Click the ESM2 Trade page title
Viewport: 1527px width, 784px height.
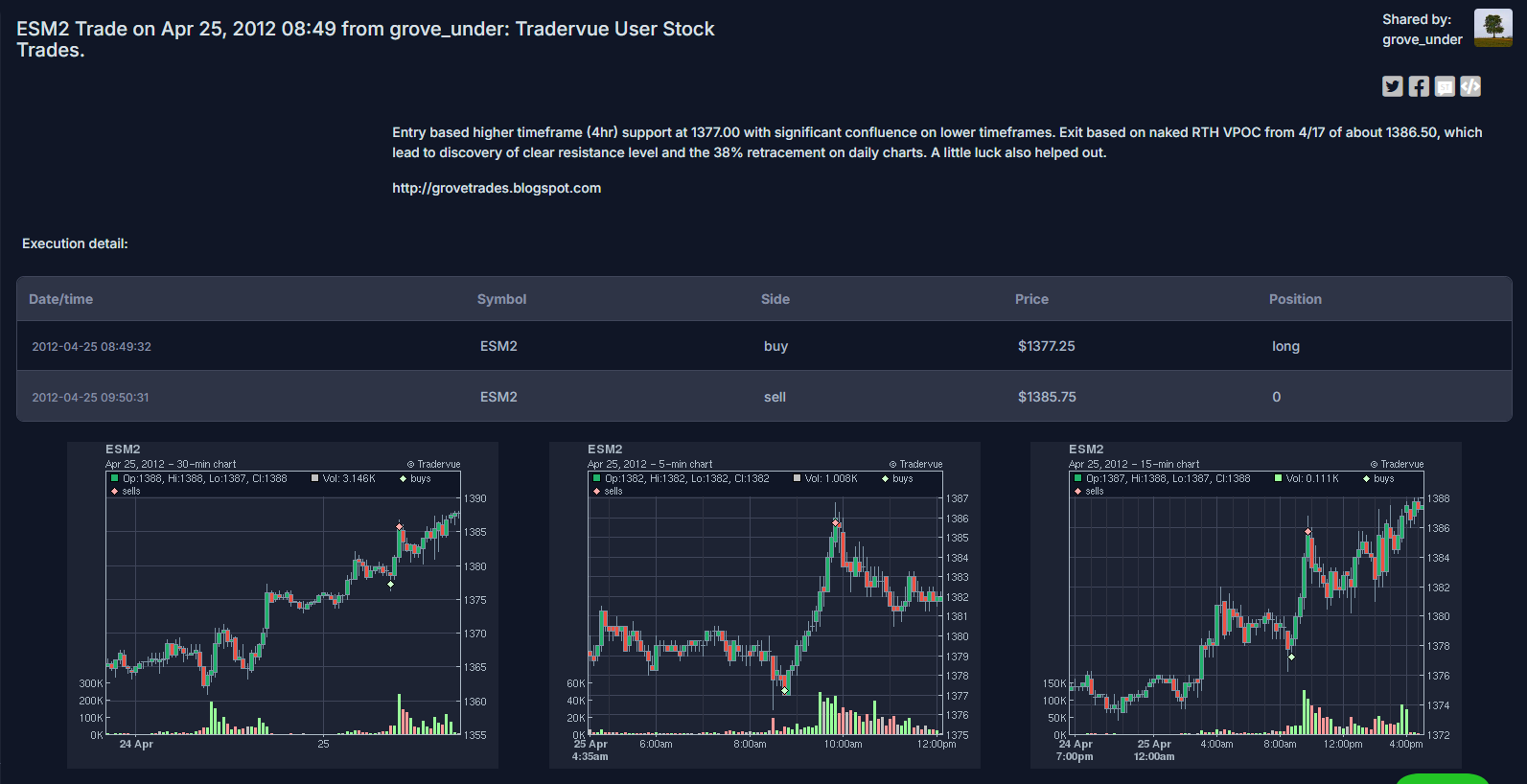(x=365, y=39)
